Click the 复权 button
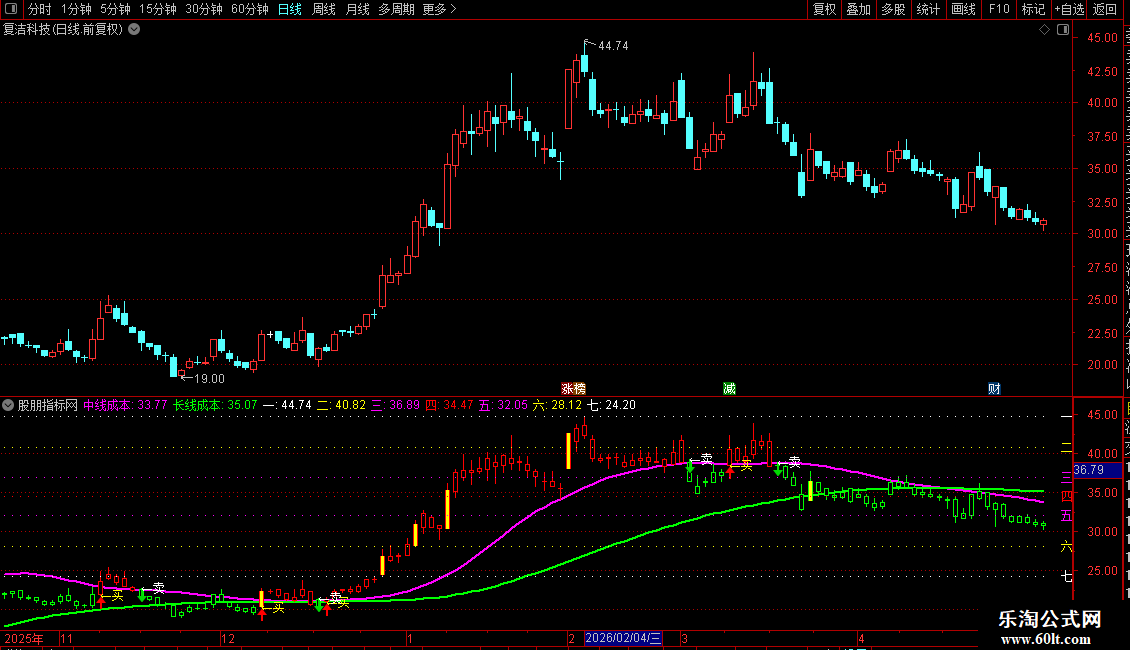Viewport: 1130px width, 650px height. (824, 9)
